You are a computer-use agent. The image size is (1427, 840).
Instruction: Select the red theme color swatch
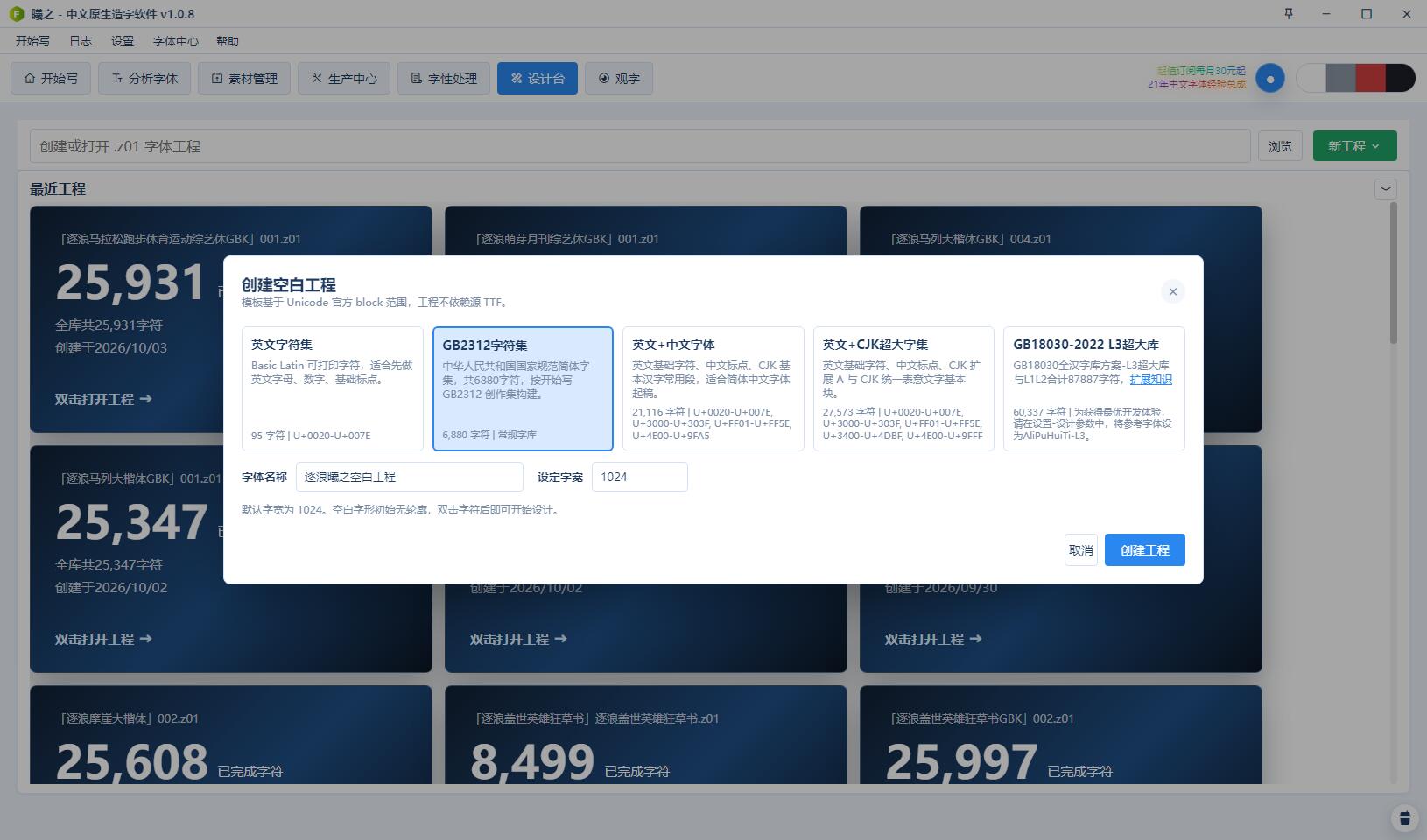[x=1371, y=78]
